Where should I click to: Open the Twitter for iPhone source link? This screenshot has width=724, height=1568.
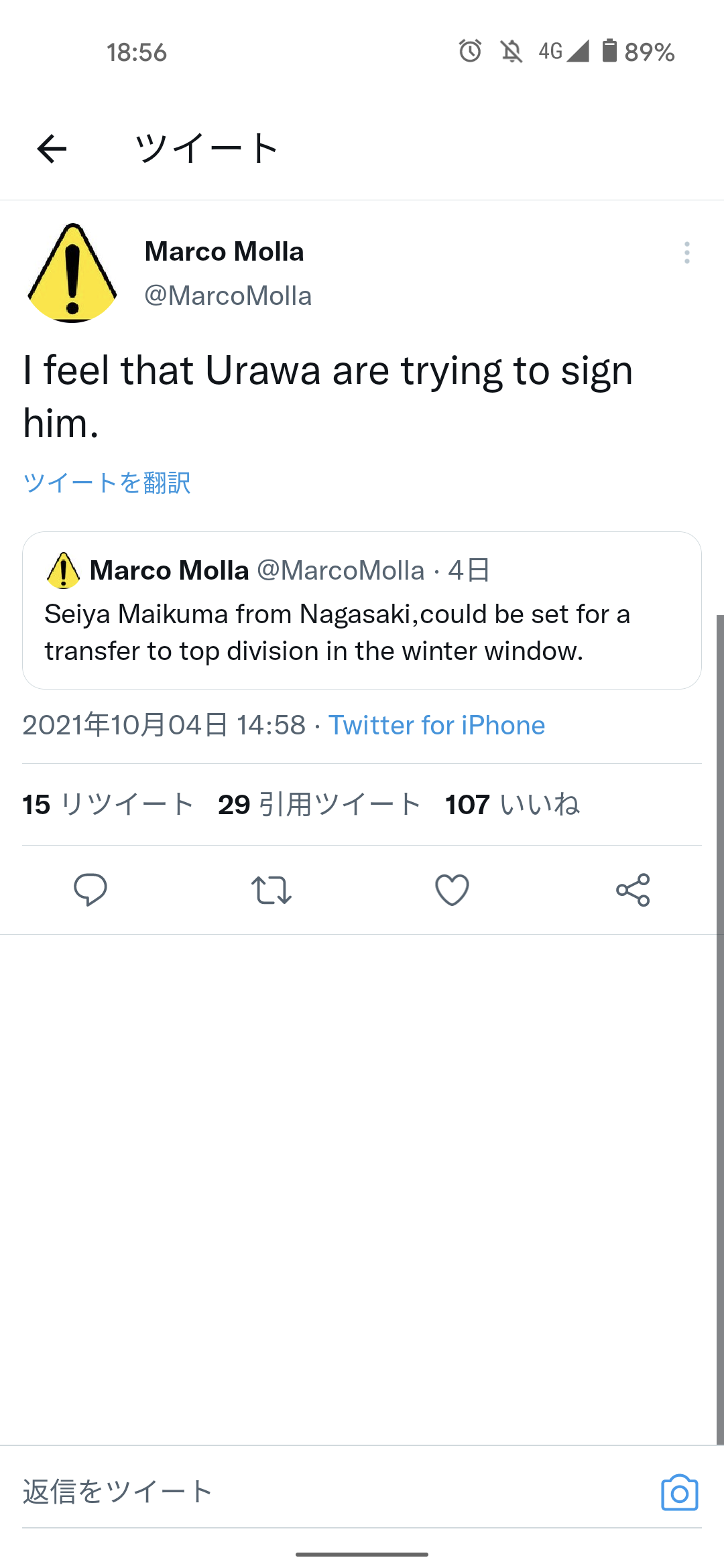[x=436, y=725]
